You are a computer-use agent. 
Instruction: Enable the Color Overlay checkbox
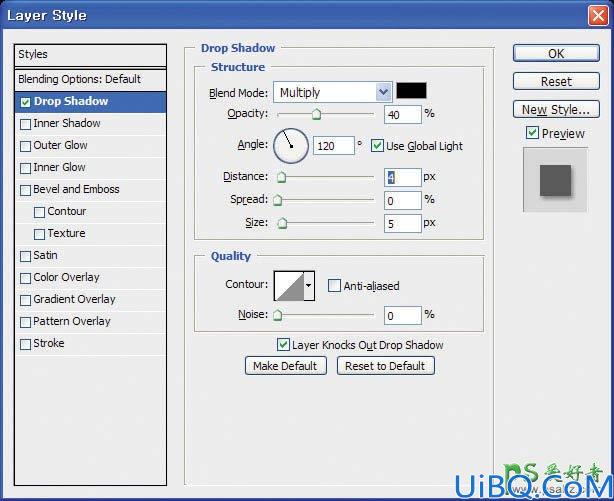[x=25, y=278]
